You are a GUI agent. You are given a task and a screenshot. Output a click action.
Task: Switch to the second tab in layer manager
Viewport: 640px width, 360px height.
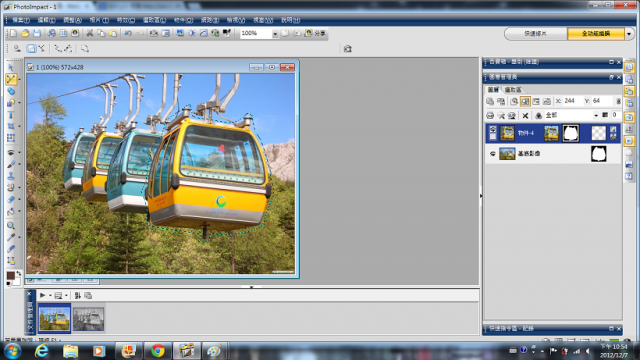(x=513, y=90)
